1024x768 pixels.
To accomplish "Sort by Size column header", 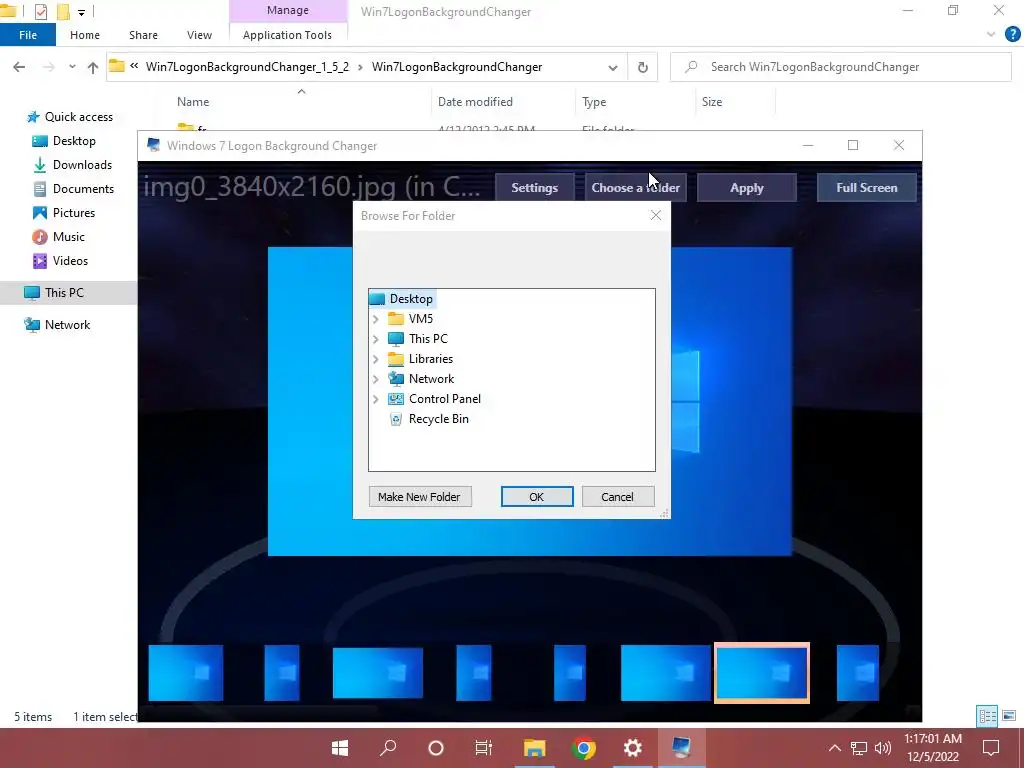I will (x=711, y=102).
